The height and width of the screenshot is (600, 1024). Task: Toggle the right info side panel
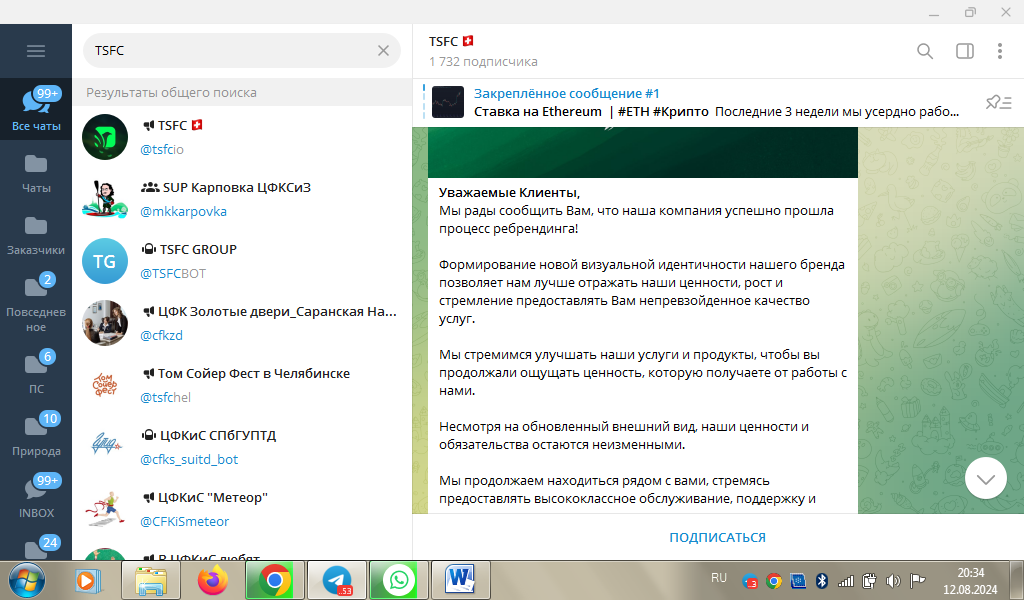point(965,51)
